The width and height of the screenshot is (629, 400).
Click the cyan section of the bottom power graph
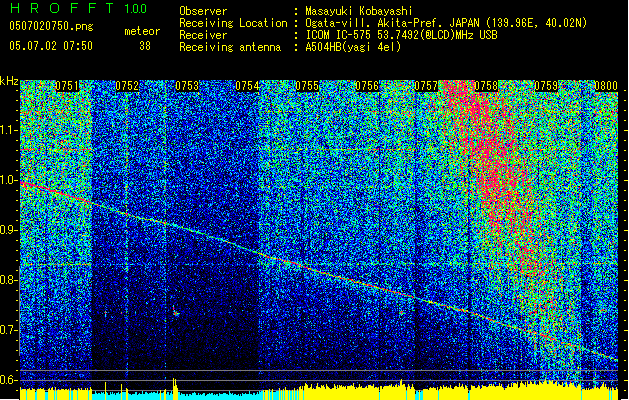click(x=177, y=396)
